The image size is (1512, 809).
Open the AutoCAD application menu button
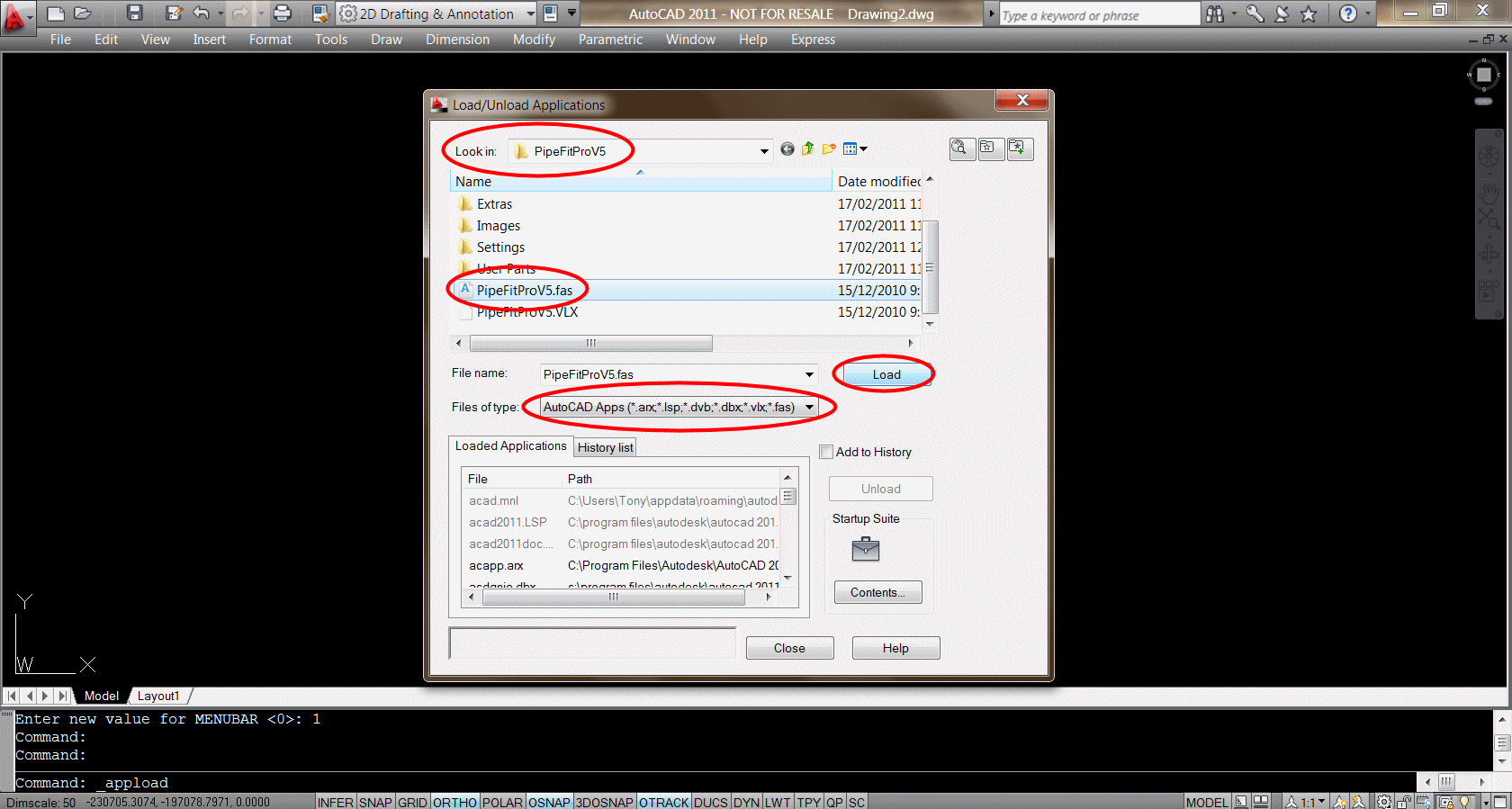pos(16,16)
